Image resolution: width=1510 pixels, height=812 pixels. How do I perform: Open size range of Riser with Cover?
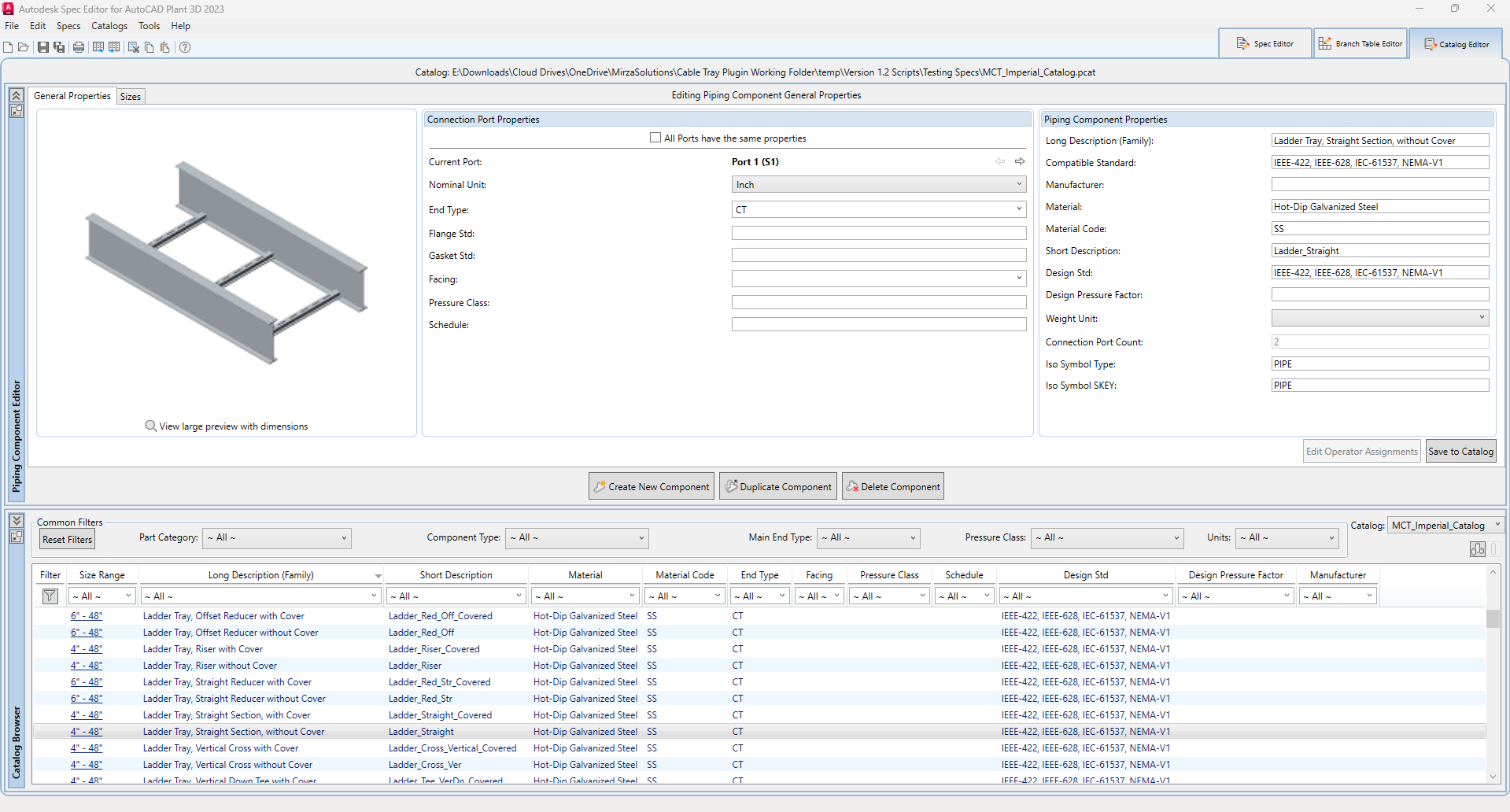(x=87, y=649)
